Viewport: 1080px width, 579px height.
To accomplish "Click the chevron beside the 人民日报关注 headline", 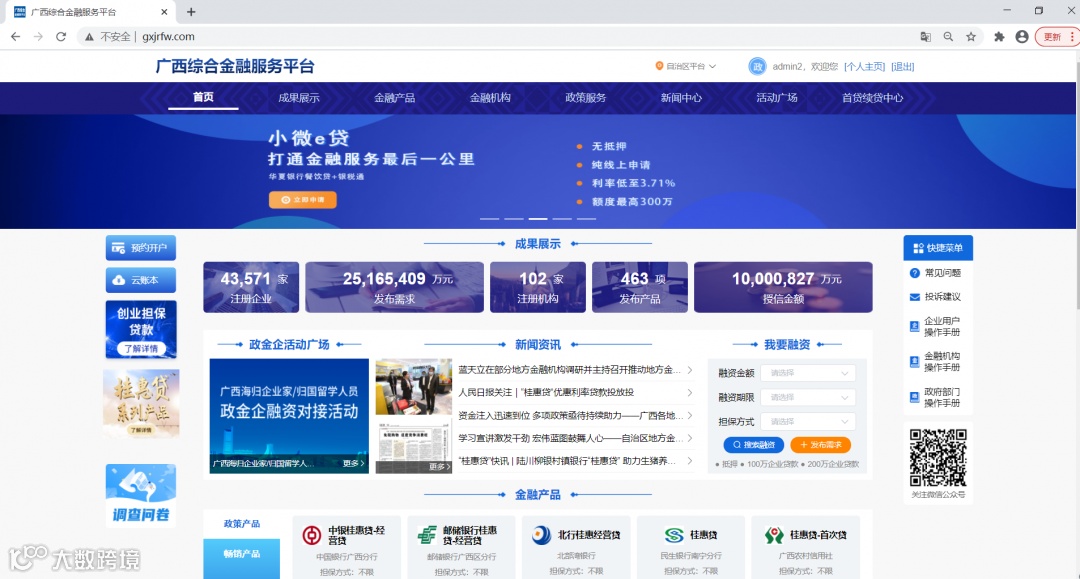I will (x=689, y=392).
